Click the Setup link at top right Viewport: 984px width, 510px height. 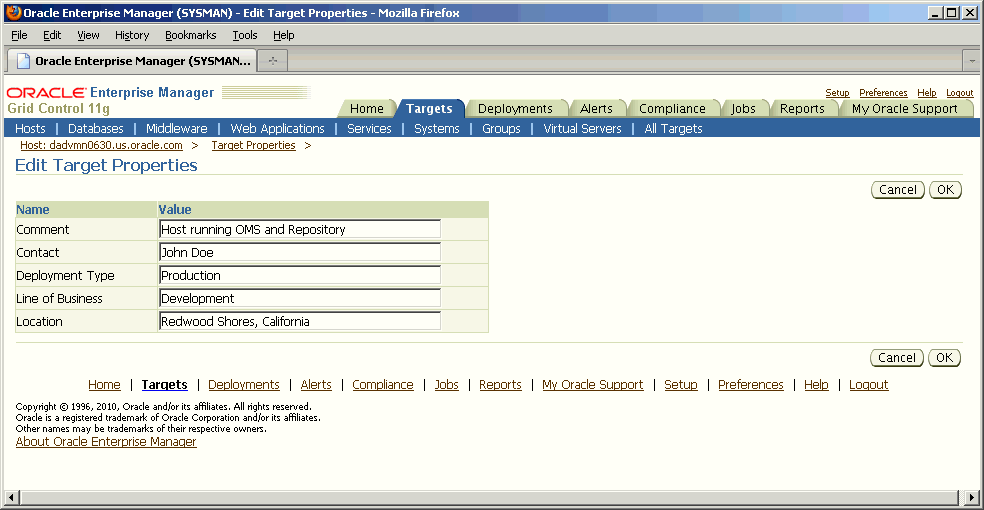[837, 93]
